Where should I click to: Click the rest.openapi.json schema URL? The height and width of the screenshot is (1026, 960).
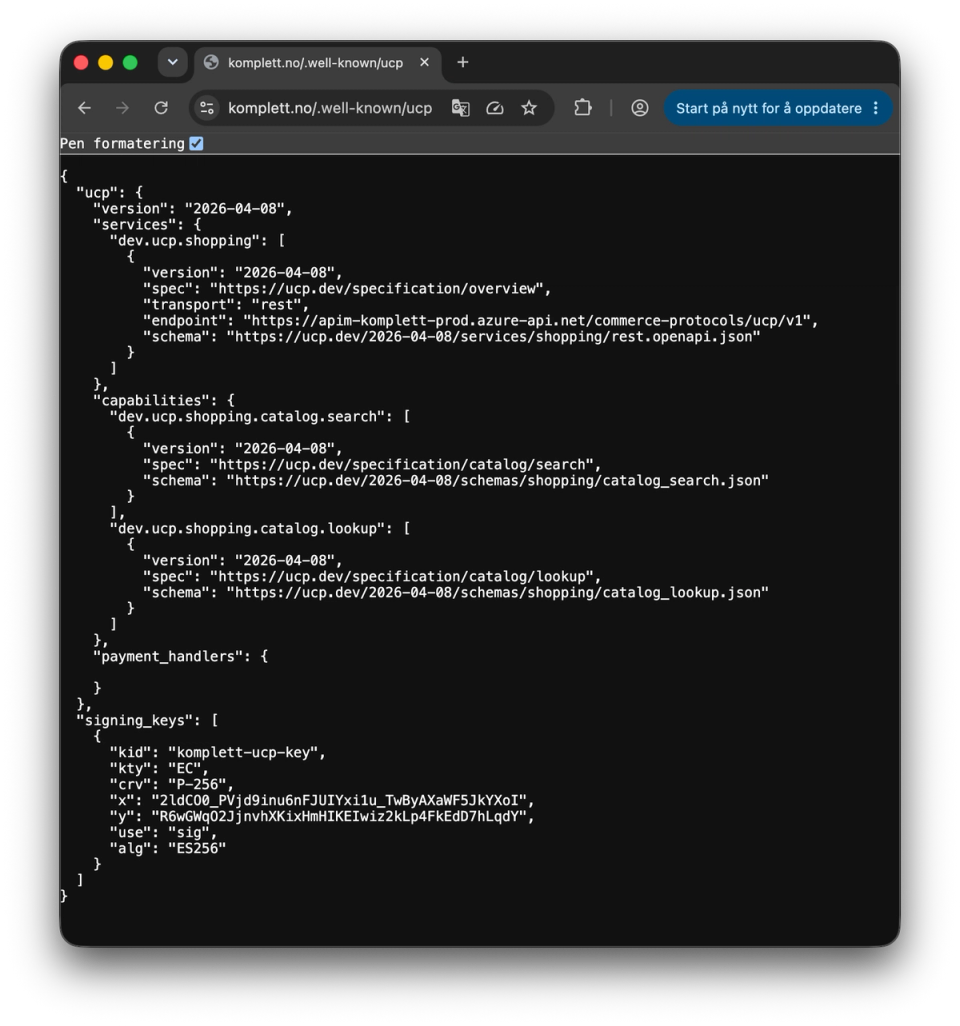click(493, 336)
